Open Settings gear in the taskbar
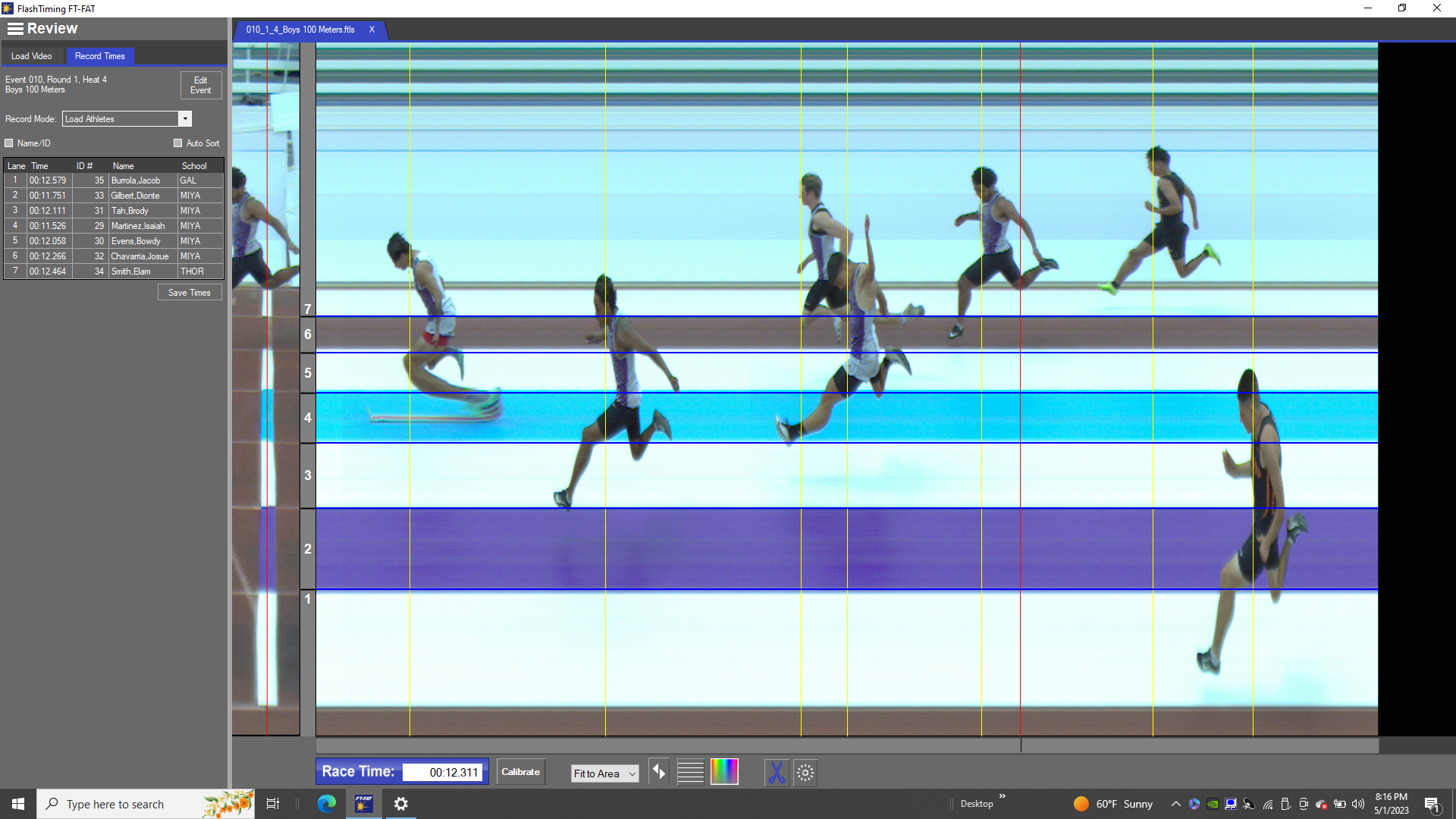1456x819 pixels. tap(401, 804)
